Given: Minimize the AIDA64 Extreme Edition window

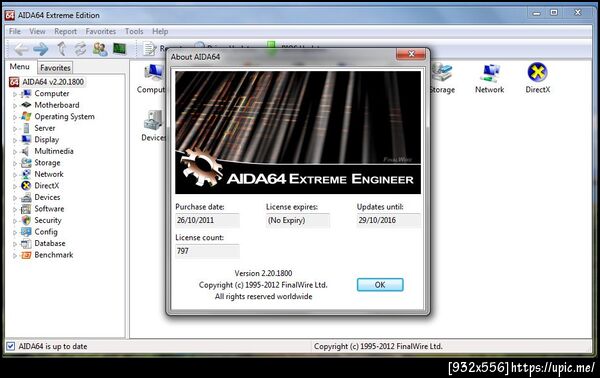Looking at the screenshot, I should (x=536, y=13).
